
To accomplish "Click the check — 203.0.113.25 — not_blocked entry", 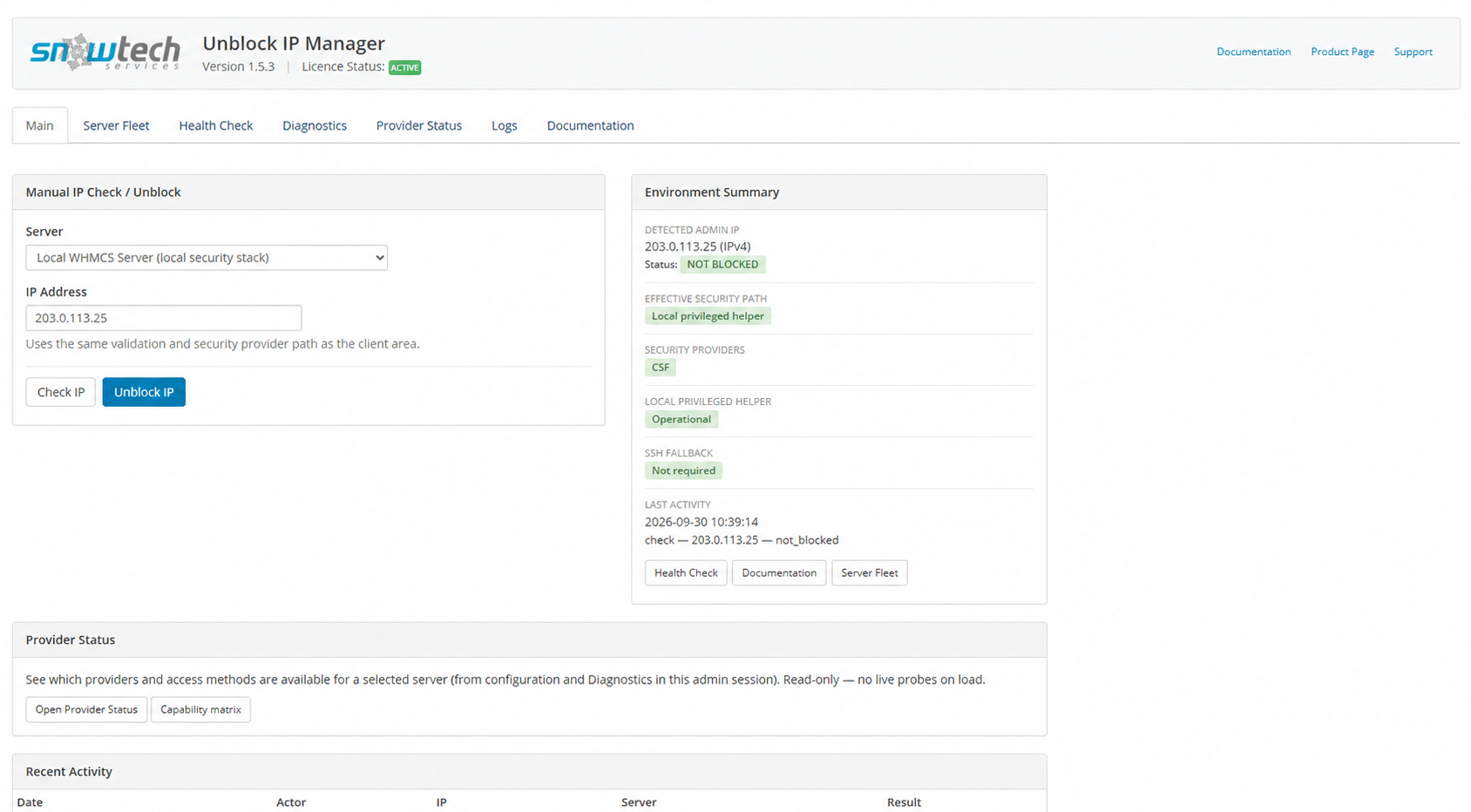I will coord(742,540).
